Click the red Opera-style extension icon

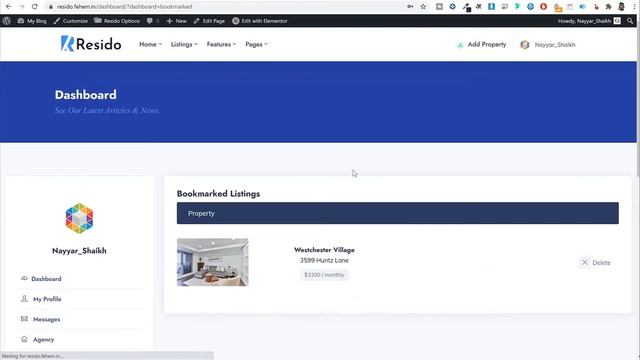tap(543, 7)
